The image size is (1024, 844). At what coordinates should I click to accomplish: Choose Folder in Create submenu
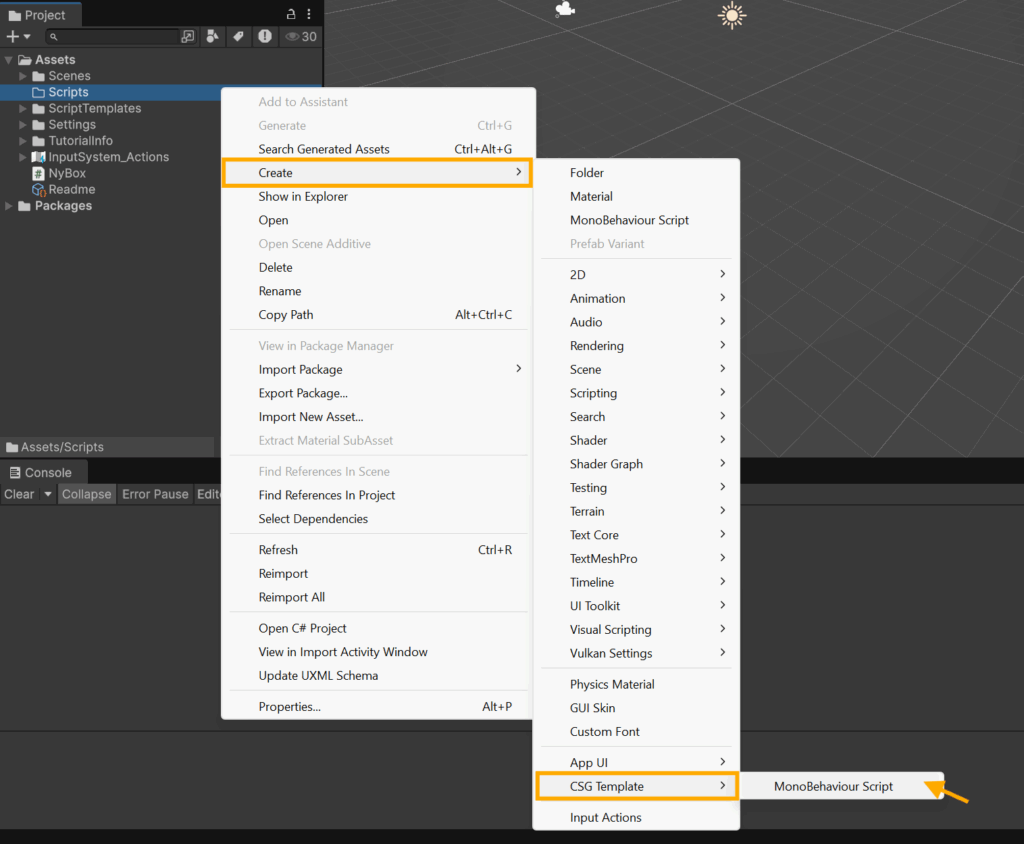pyautogui.click(x=637, y=173)
